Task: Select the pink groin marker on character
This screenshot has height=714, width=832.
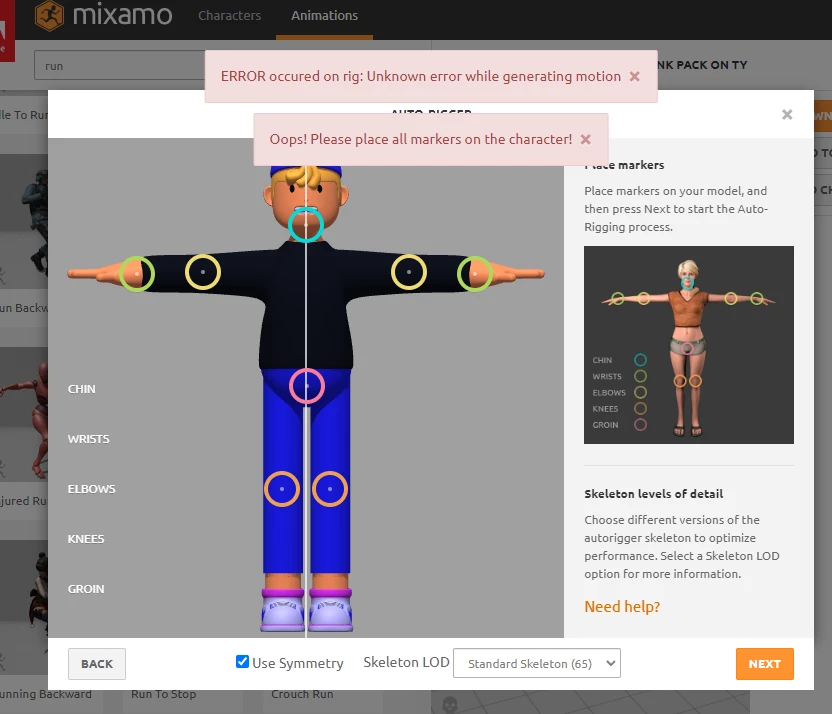Action: click(307, 386)
